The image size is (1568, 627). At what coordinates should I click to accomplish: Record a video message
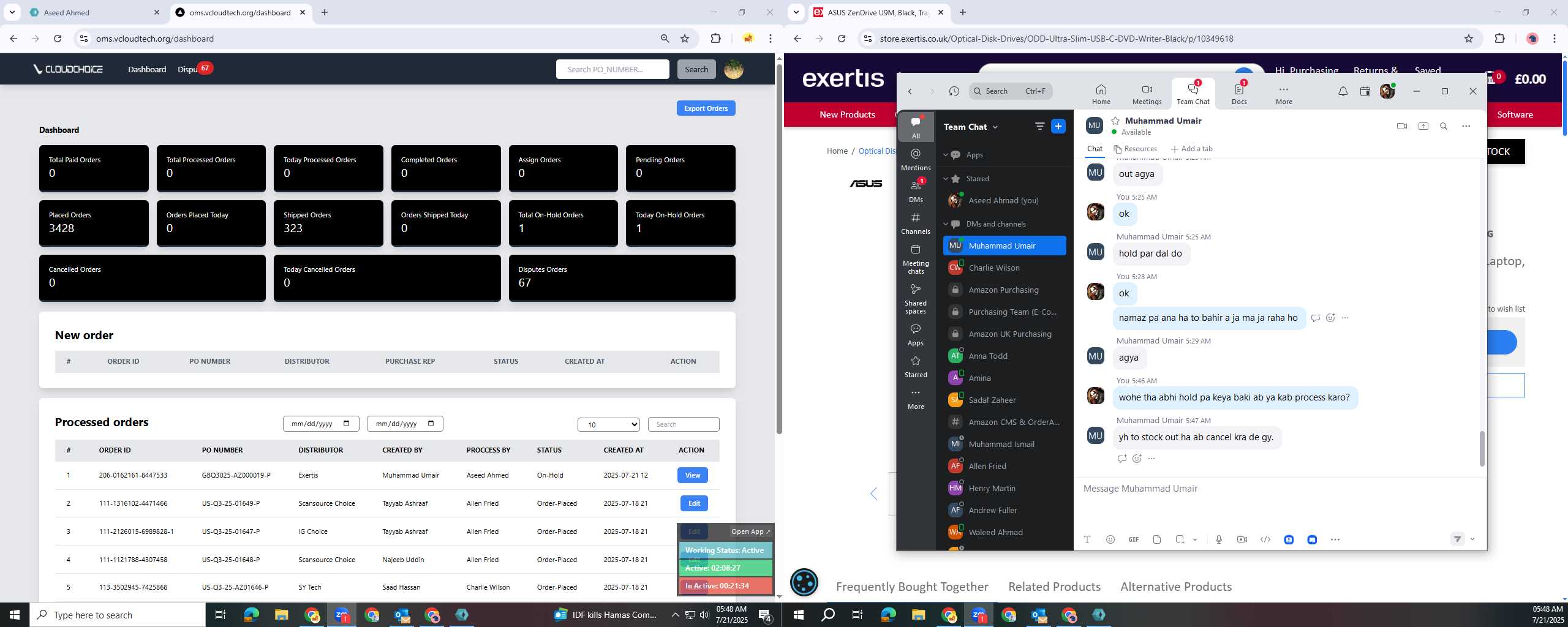[1242, 539]
